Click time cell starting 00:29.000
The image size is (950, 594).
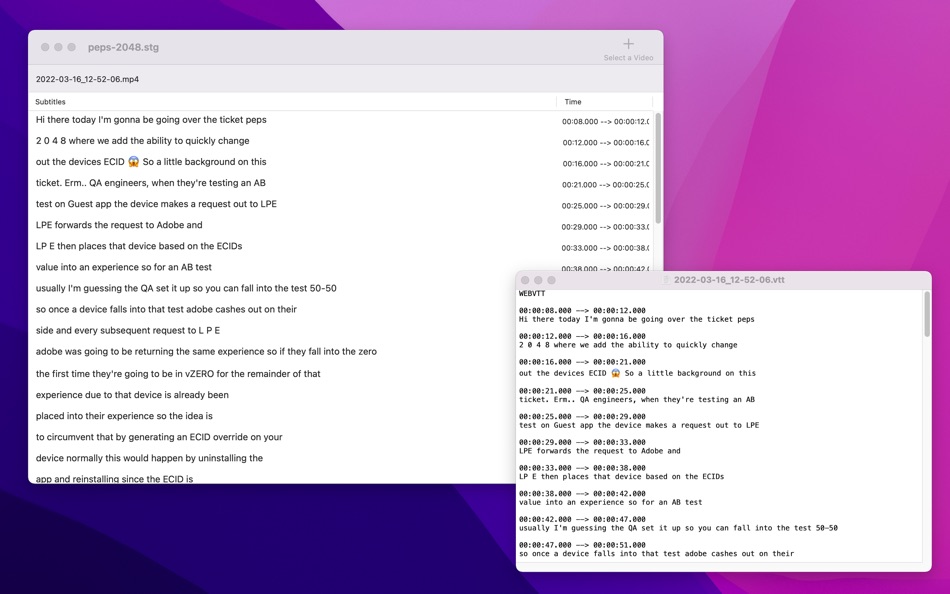[605, 227]
